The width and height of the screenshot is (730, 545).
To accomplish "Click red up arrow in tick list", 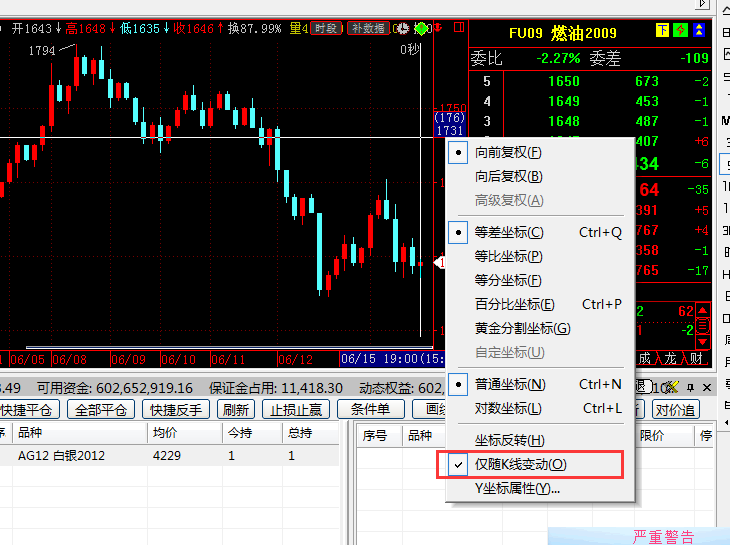I will (x=703, y=310).
